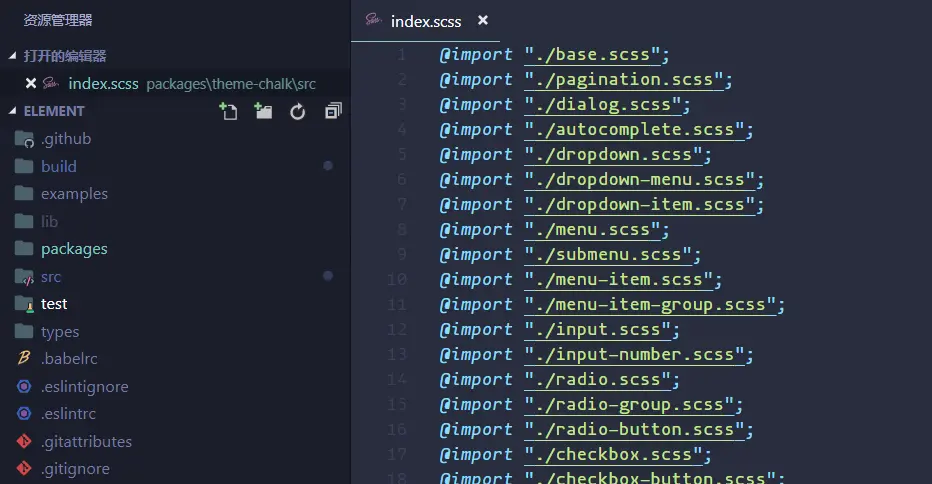932x484 pixels.
Task: Click the build folder icon
Action: 24,166
